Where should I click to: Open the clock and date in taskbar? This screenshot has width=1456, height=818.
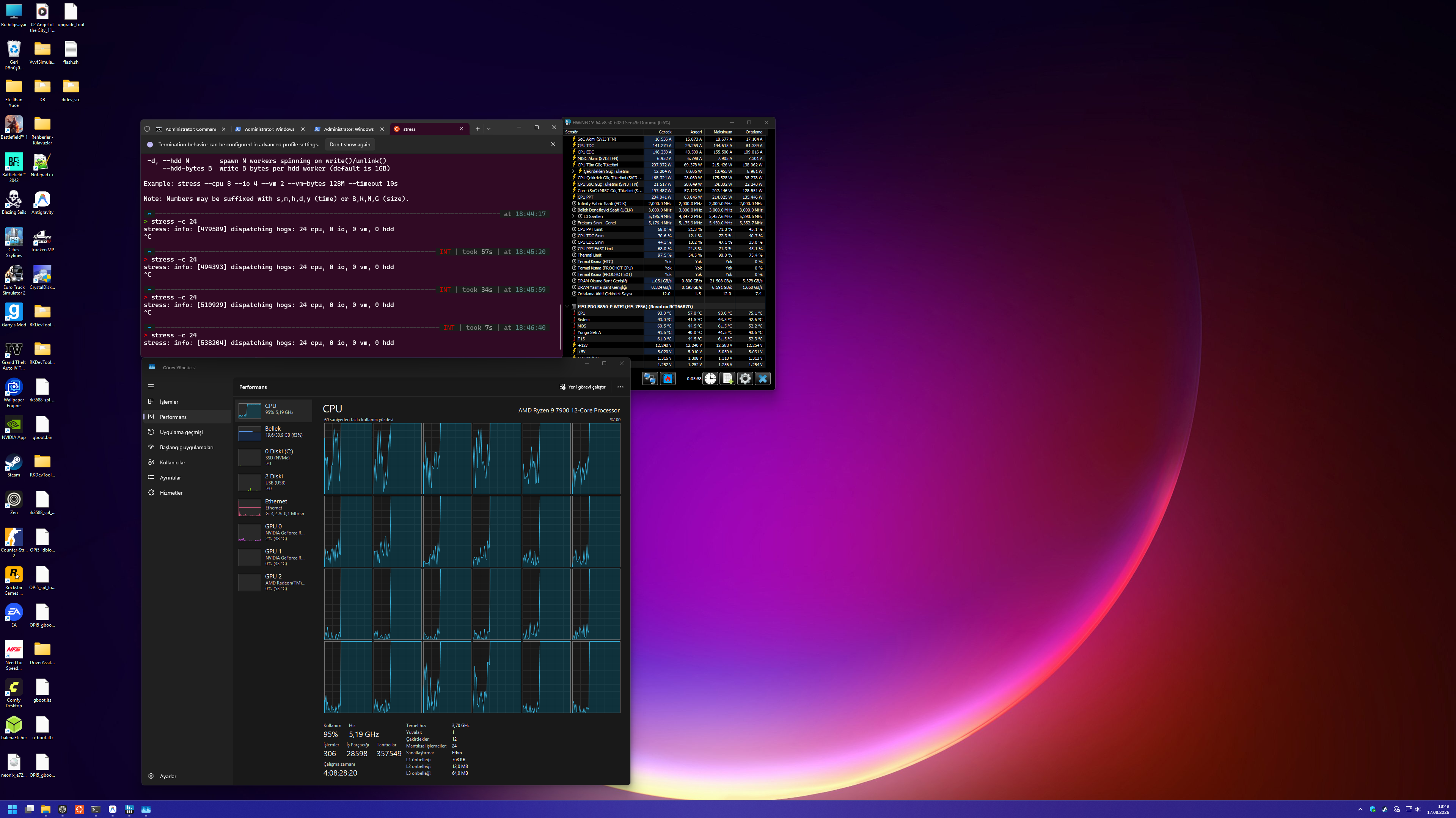pos(1439,809)
